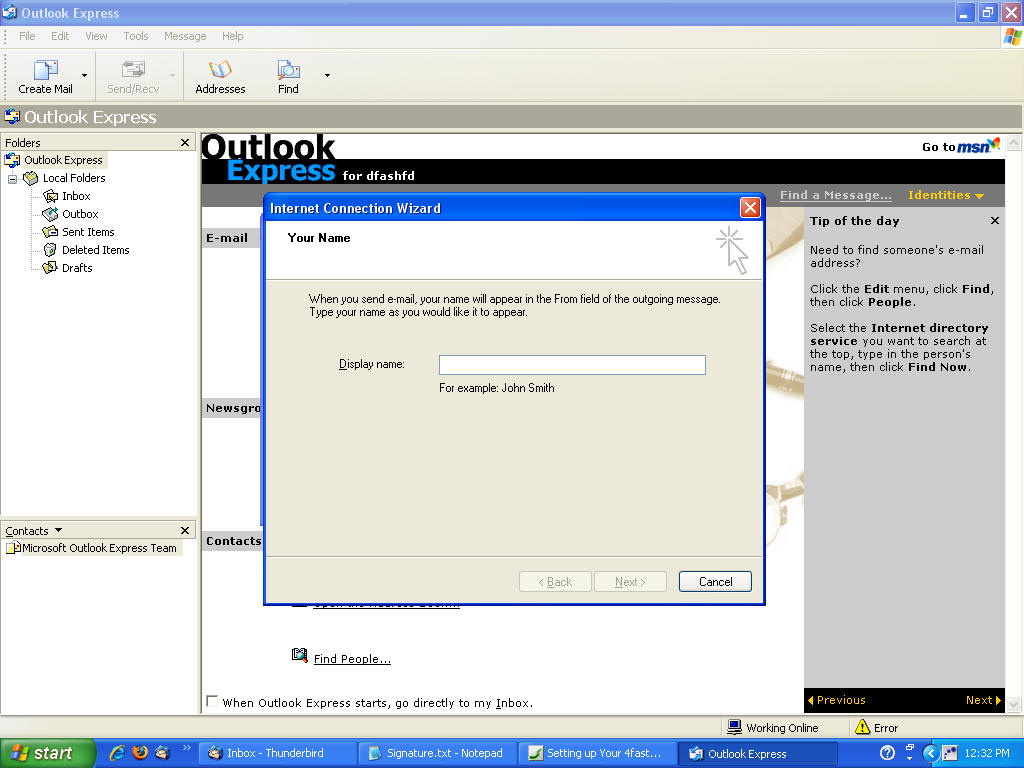The height and width of the screenshot is (768, 1024).
Task: Click the Find toolbar icon
Action: click(x=288, y=69)
